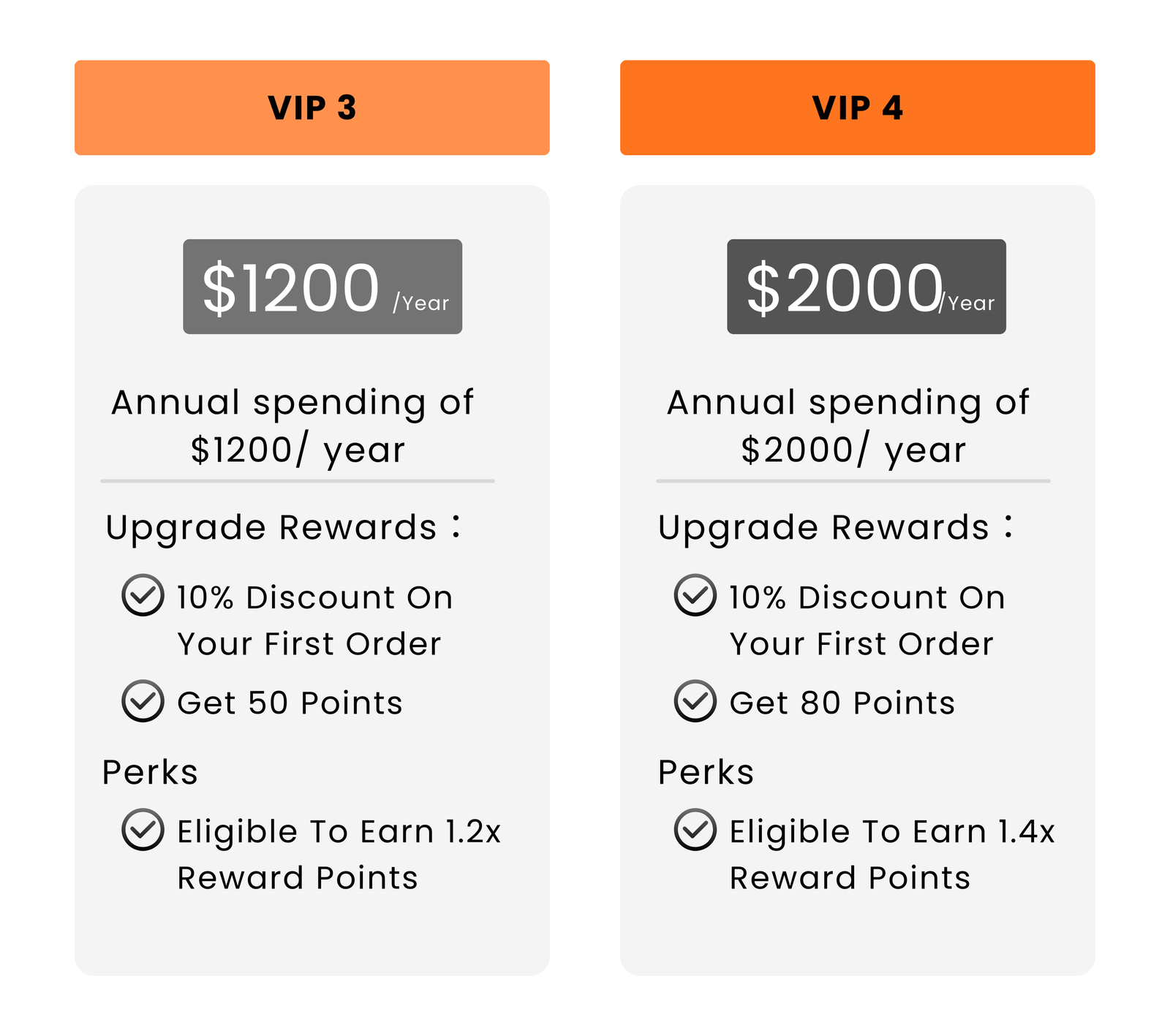Image resolution: width=1170 pixels, height=1036 pixels.
Task: Click the checkmark icon next to Get 50 Points
Action: point(143,701)
